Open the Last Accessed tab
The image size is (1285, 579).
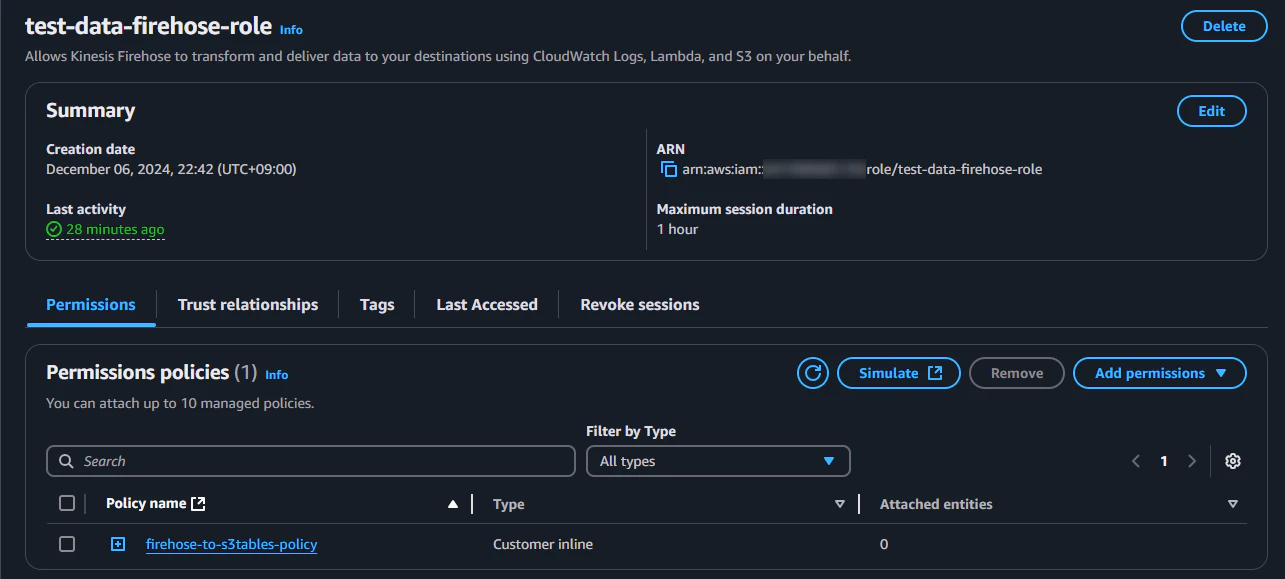[x=487, y=305]
